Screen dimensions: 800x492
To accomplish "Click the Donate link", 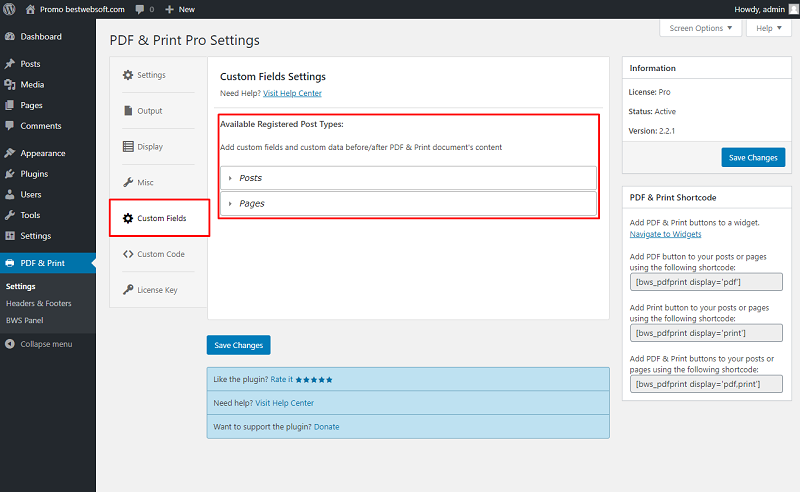I will click(x=327, y=427).
